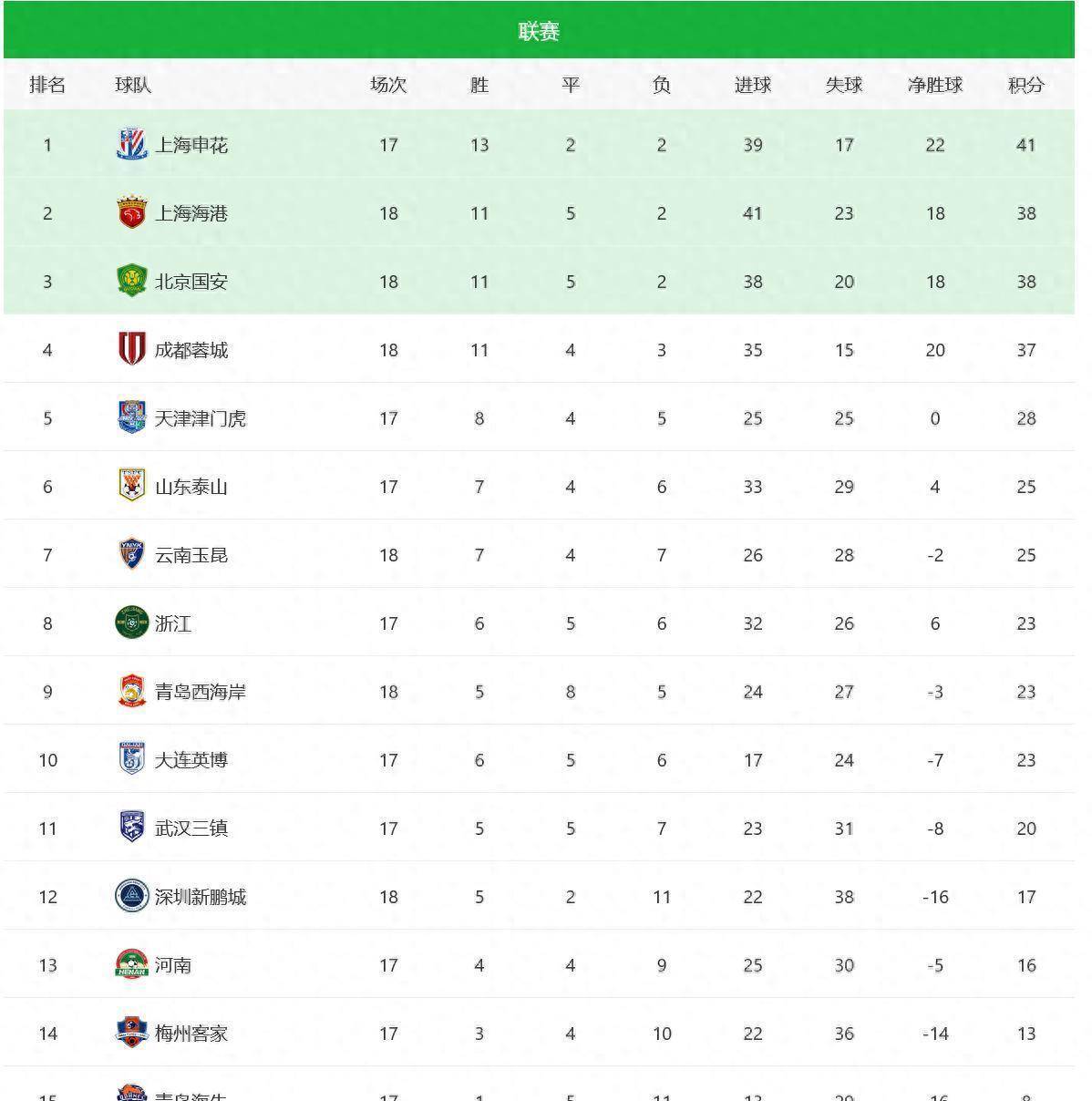The image size is (1092, 1101).
Task: Click the 山东泰山 orange crest icon
Action: tap(132, 487)
